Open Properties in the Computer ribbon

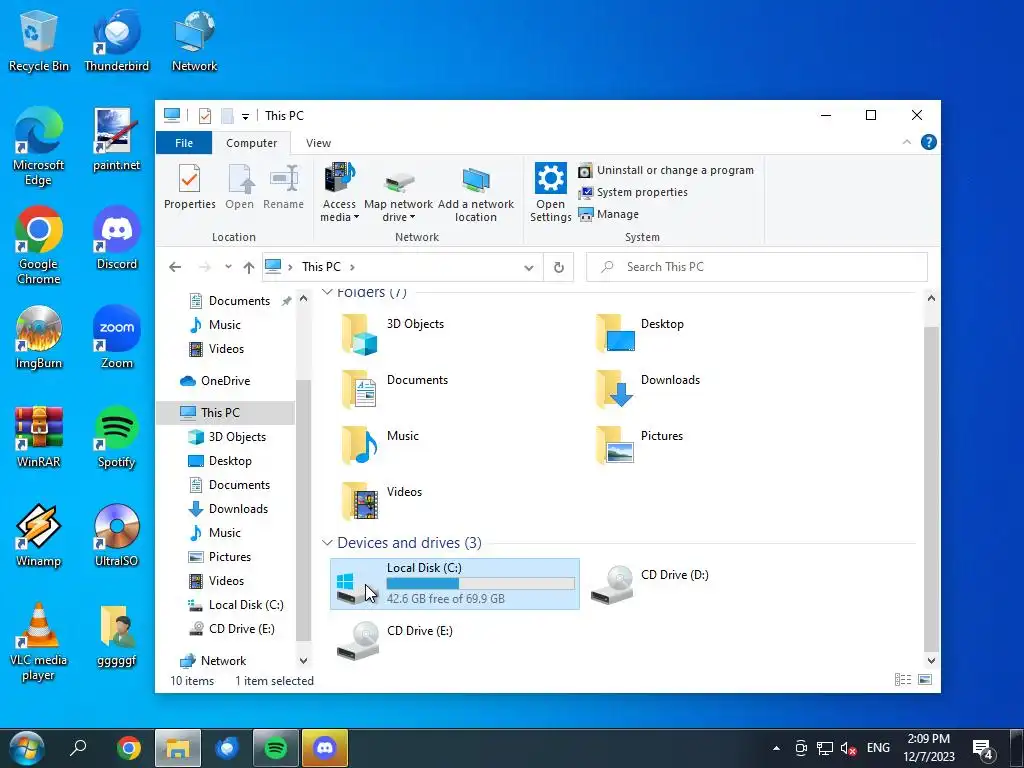point(189,187)
